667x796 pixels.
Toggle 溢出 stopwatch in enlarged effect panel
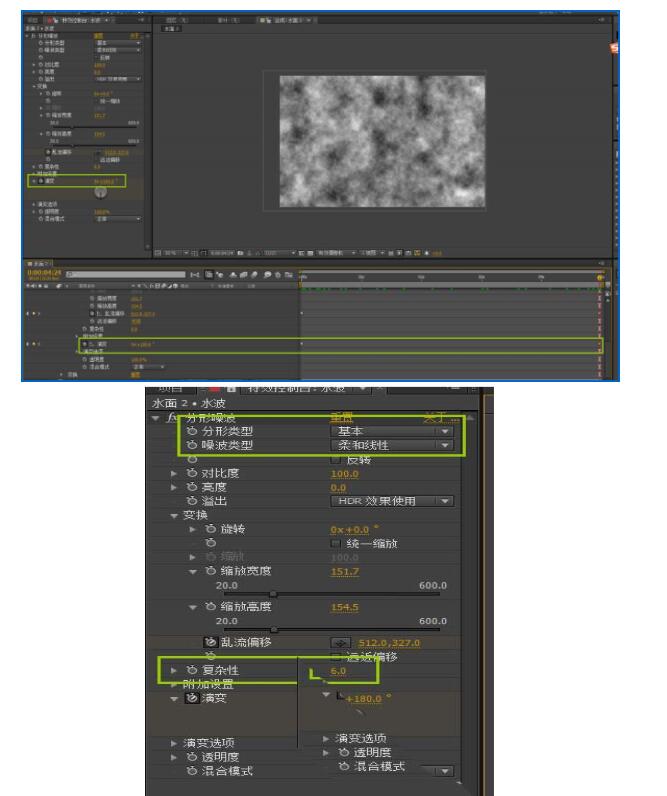[x=191, y=501]
